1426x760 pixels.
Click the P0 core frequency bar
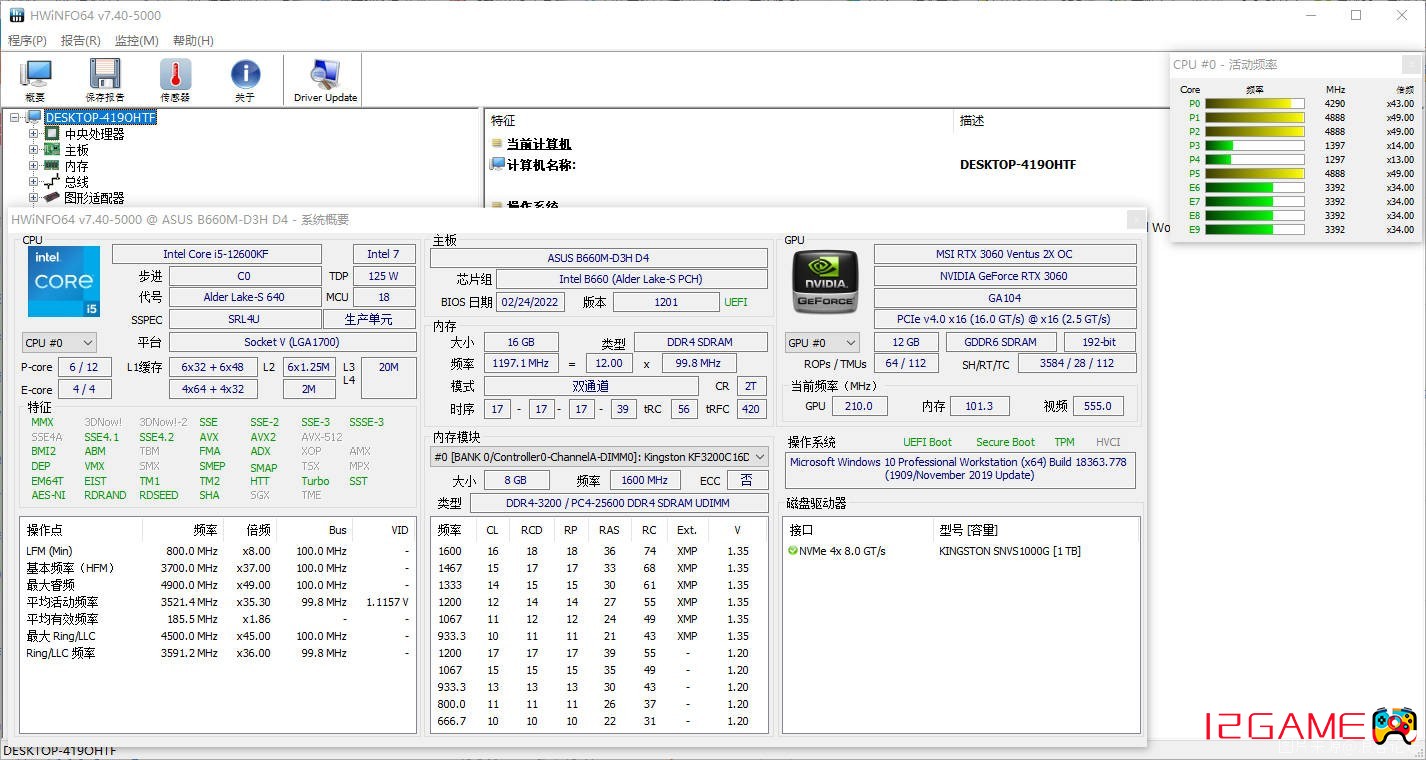click(1255, 103)
